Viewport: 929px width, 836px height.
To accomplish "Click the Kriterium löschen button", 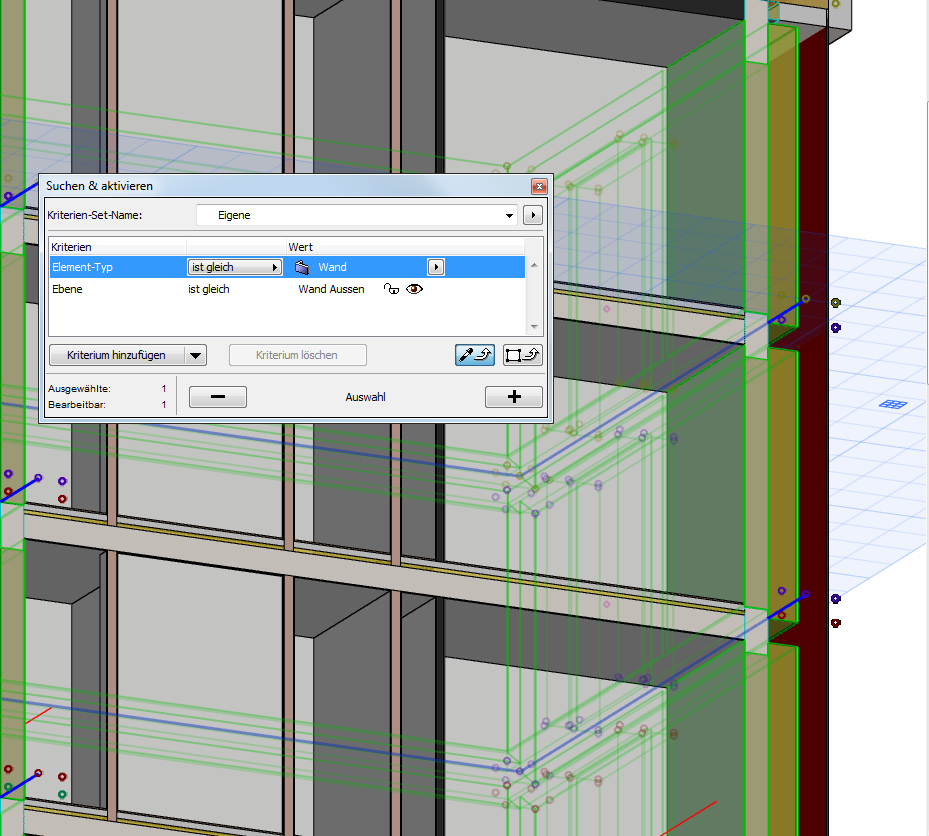I will coord(297,355).
